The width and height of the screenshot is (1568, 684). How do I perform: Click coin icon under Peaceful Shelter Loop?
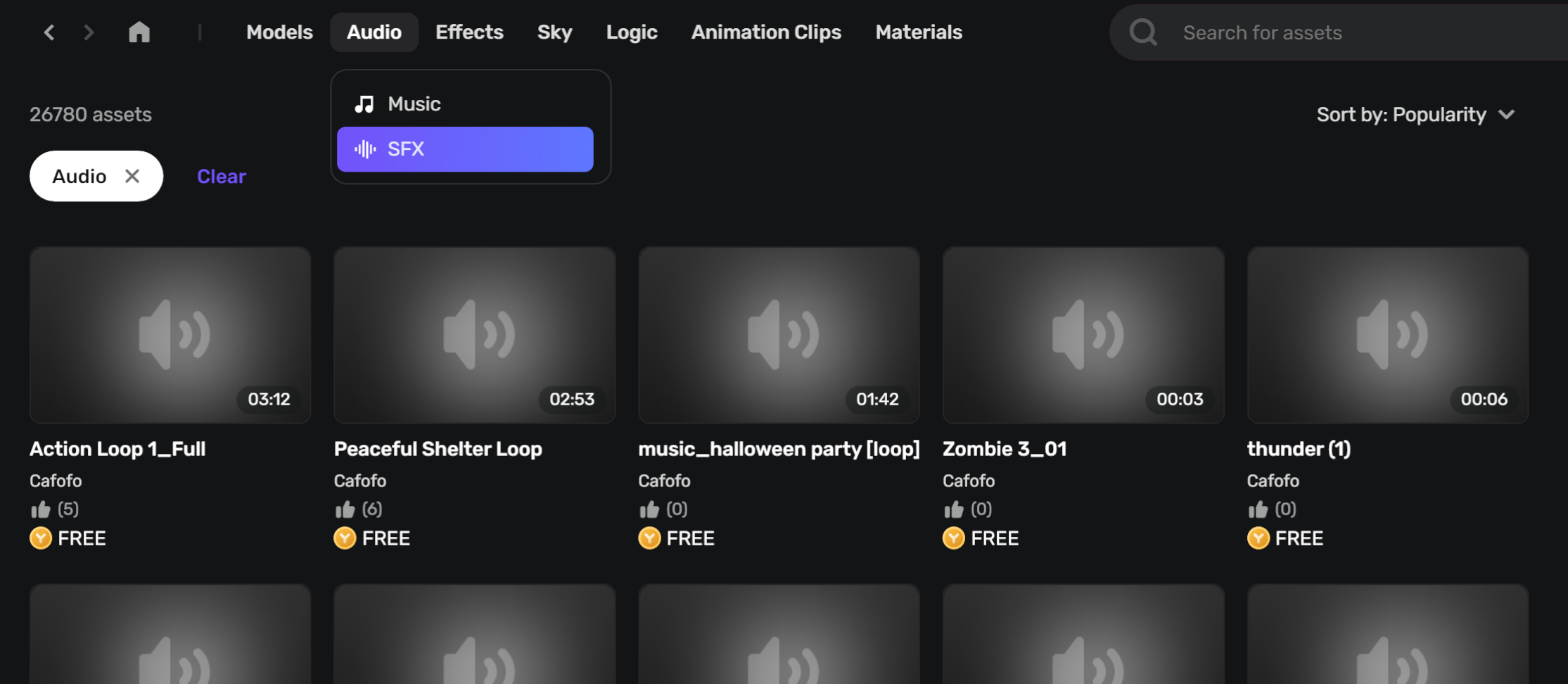click(x=345, y=538)
